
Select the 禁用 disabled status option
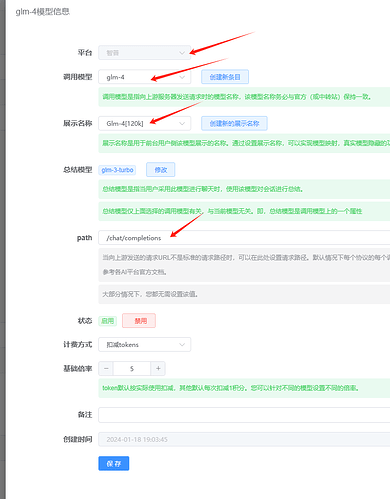point(139,321)
